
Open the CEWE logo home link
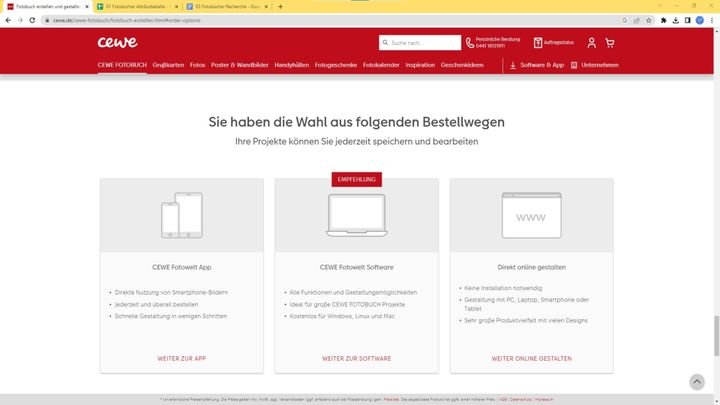tap(118, 42)
